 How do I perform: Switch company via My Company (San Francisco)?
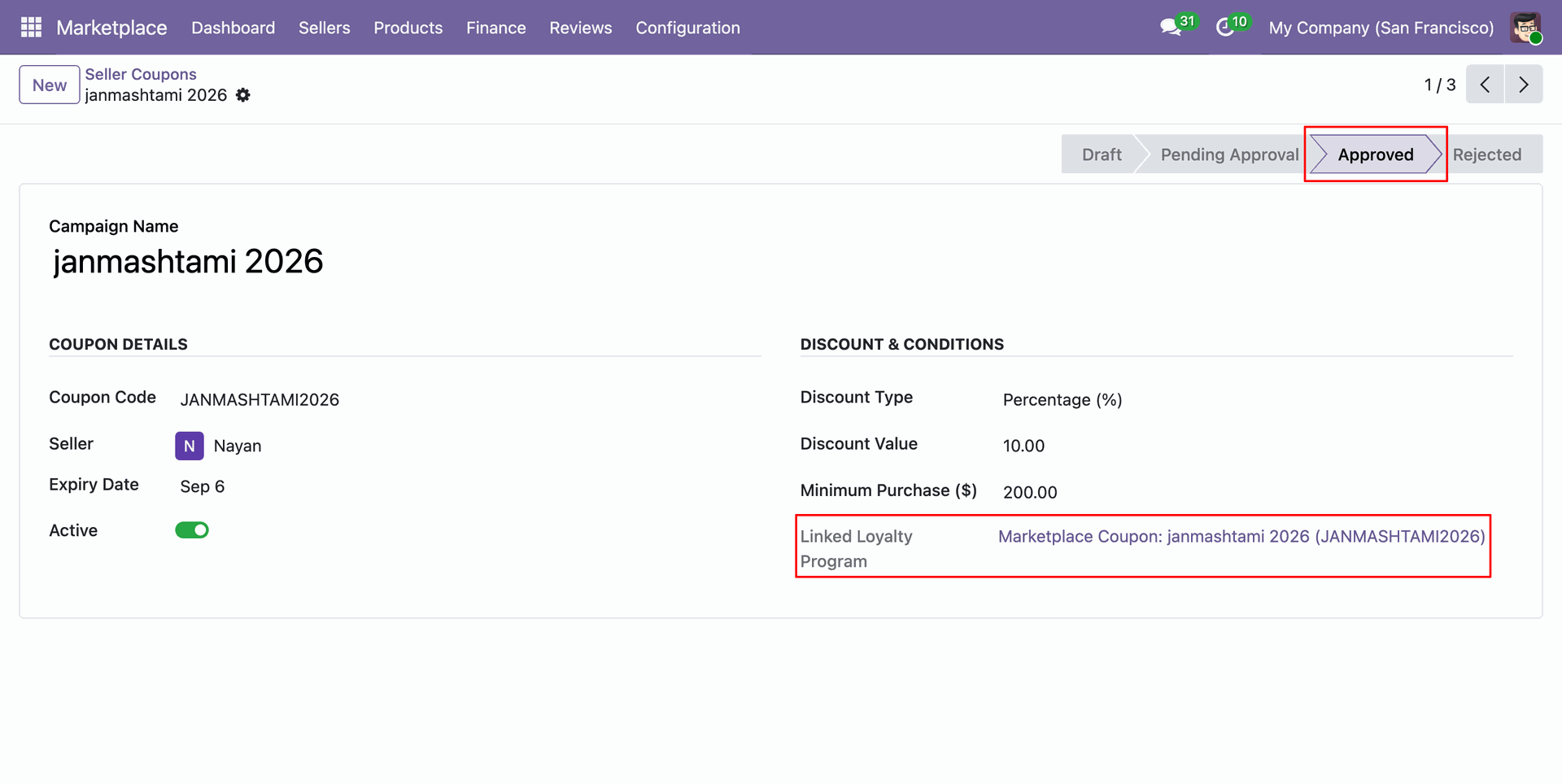click(x=1381, y=28)
